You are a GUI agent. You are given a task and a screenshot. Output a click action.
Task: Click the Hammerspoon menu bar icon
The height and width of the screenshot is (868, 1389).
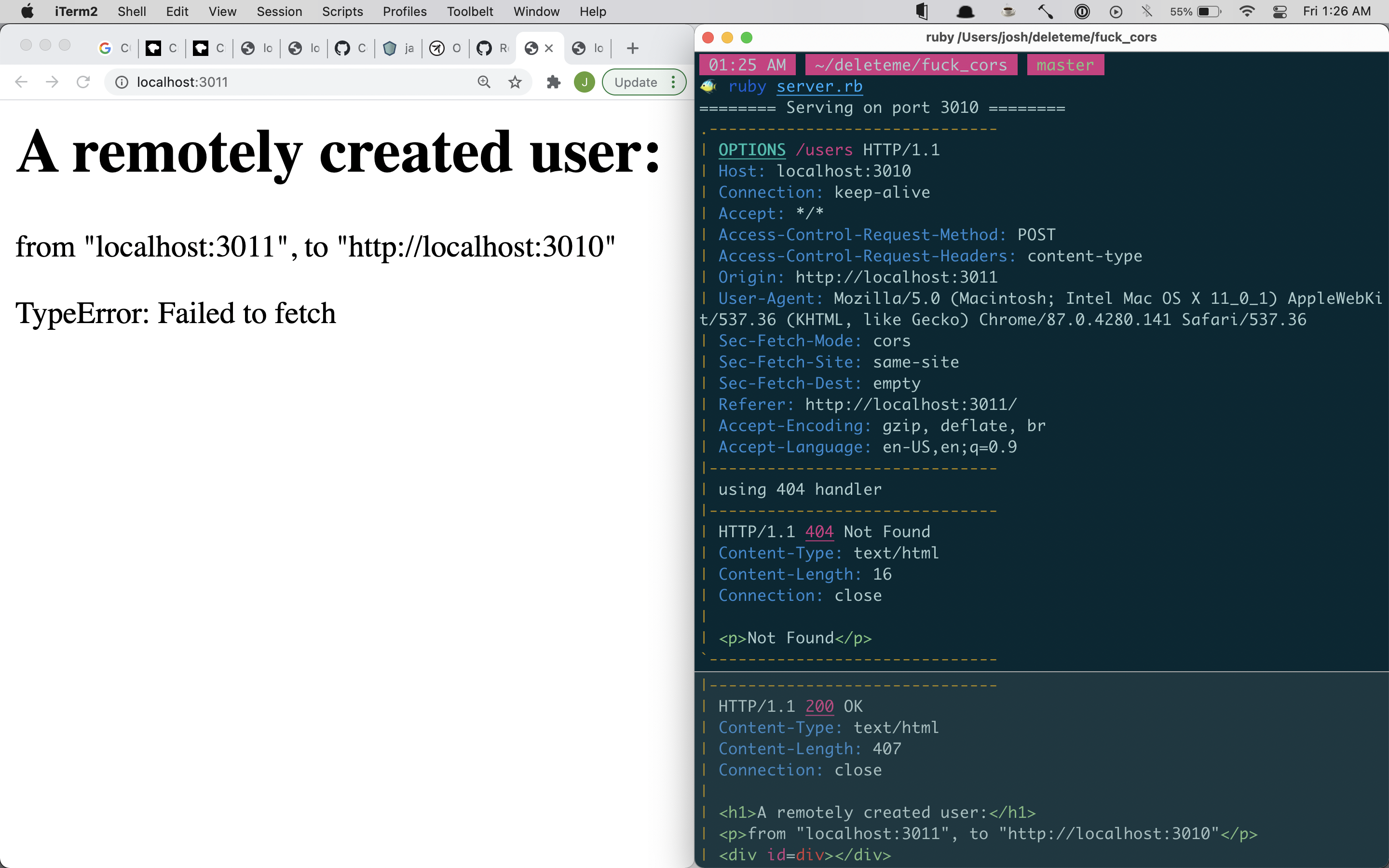click(1045, 12)
